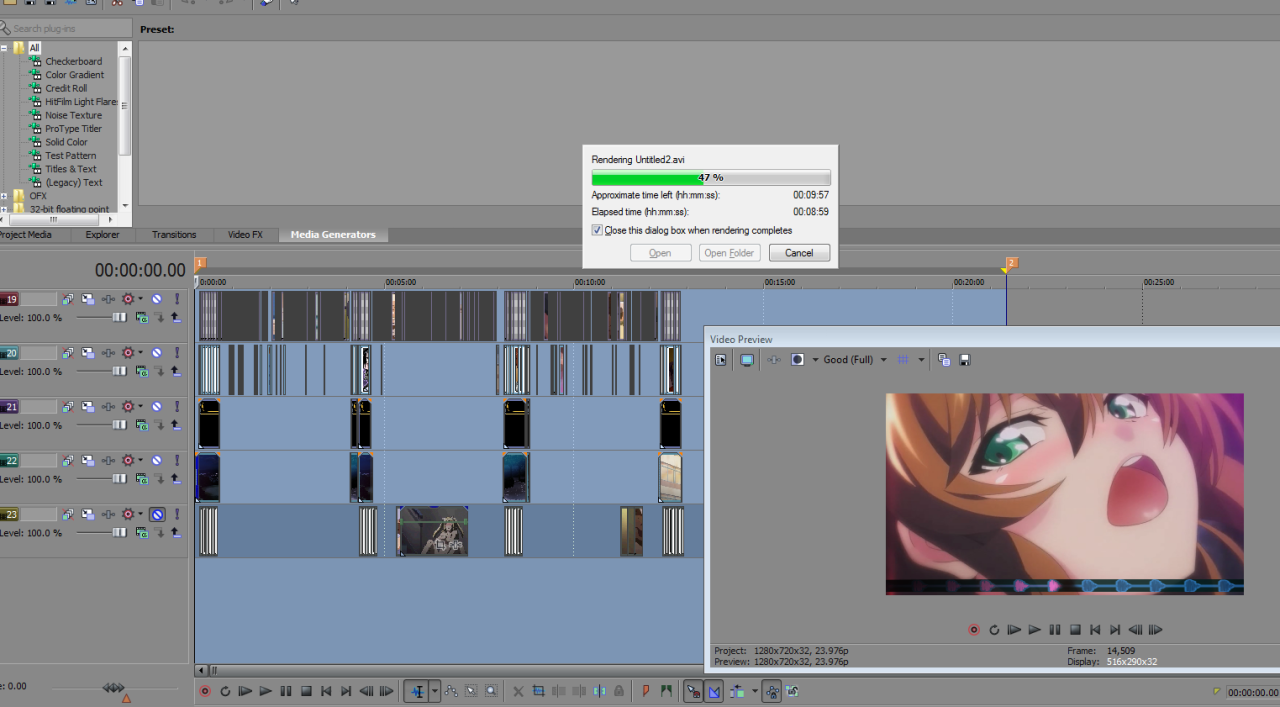Stop playback in timeline transport

tap(307, 691)
